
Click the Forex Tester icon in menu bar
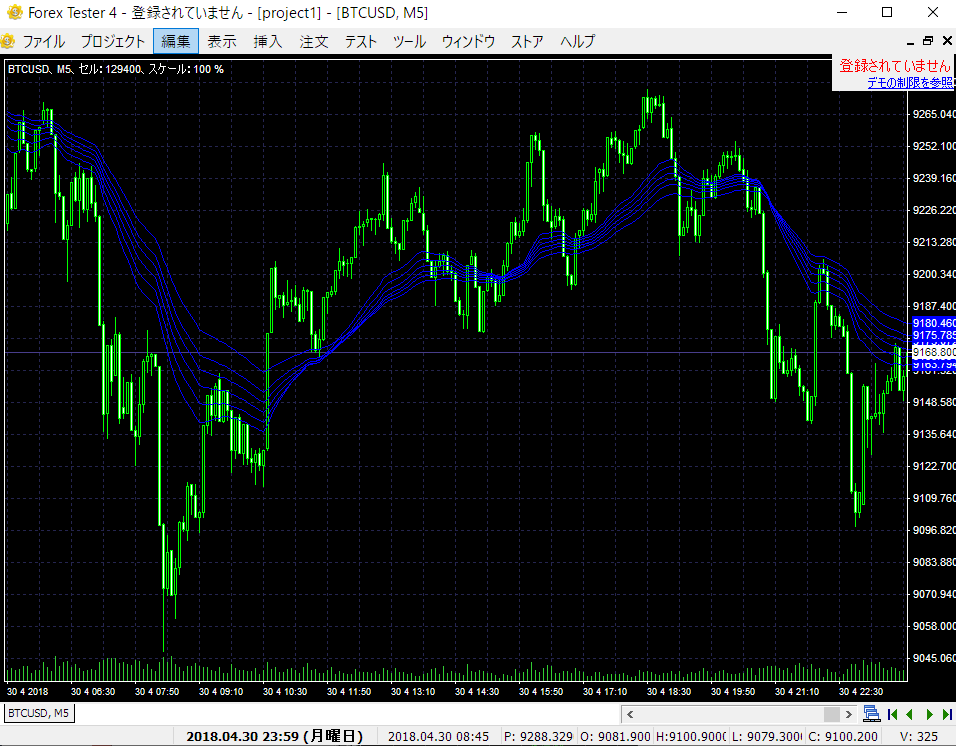tap(7, 41)
